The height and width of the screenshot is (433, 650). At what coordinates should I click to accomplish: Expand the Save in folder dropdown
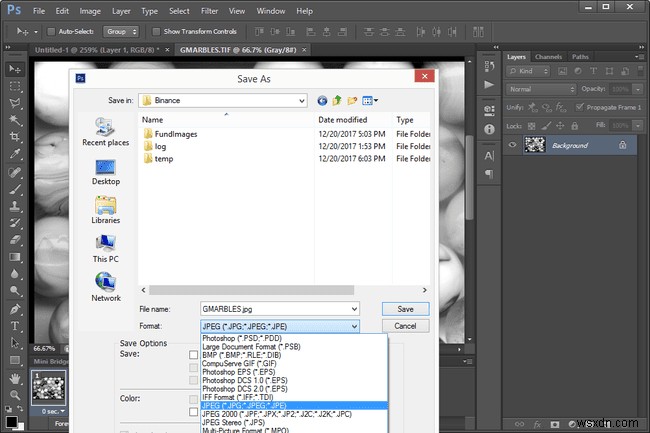coord(300,100)
